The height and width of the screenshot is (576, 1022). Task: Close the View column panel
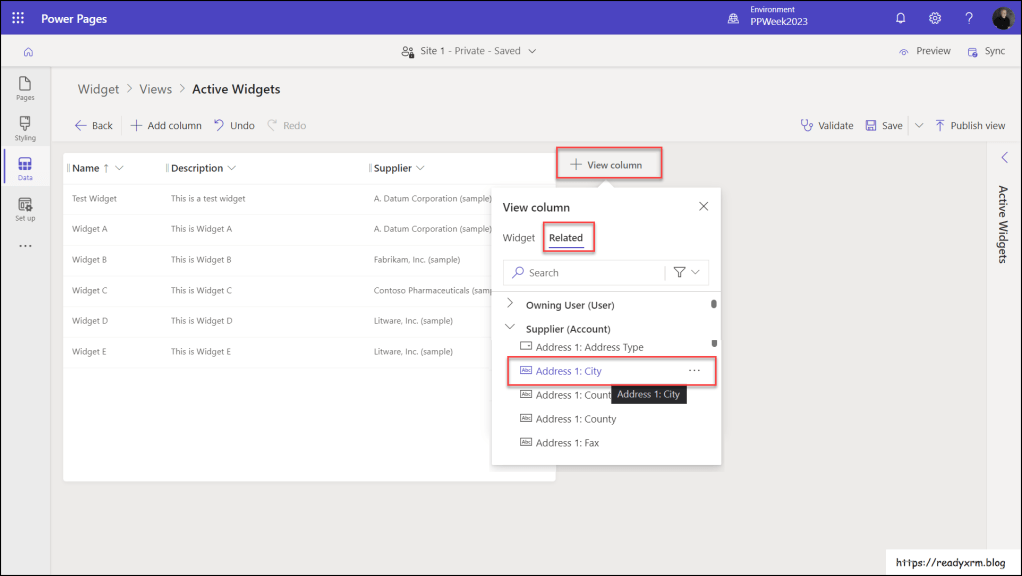703,206
